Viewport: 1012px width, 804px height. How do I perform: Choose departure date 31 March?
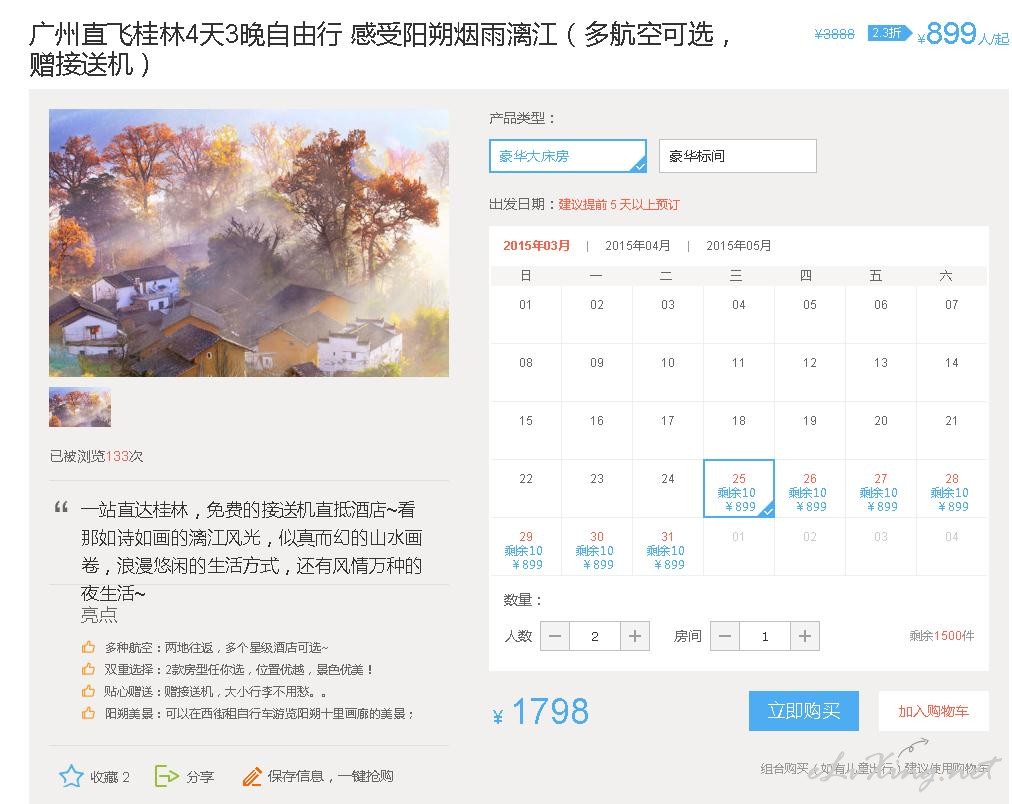[x=668, y=547]
